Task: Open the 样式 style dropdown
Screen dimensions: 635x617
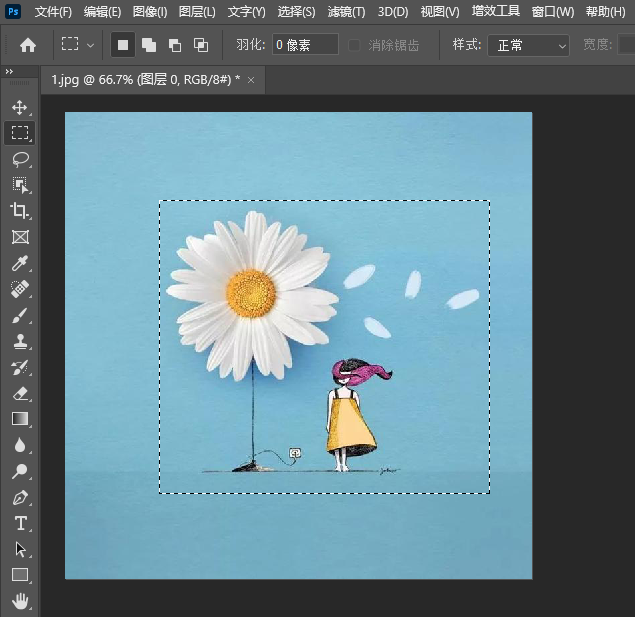Action: pyautogui.click(x=528, y=45)
